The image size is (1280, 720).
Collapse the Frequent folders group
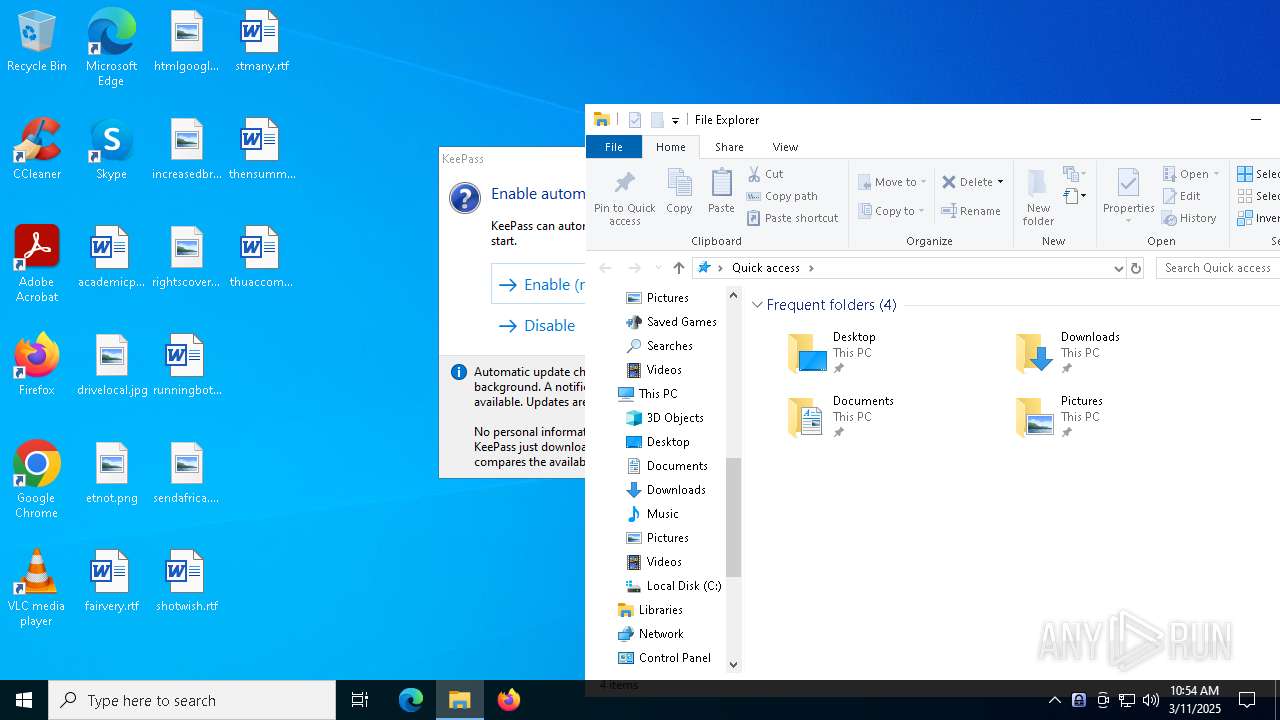[x=757, y=305]
